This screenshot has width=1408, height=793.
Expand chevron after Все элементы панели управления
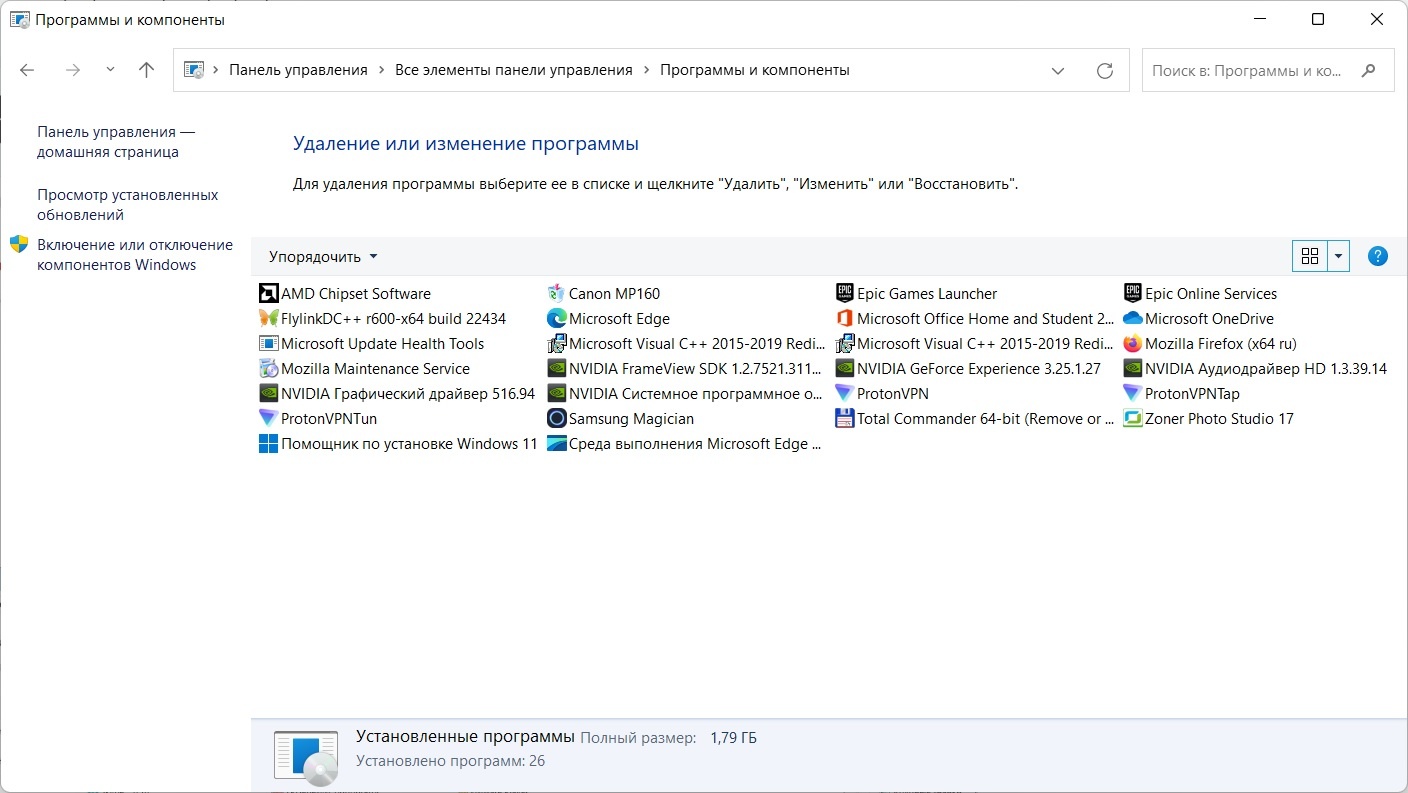pyautogui.click(x=646, y=70)
